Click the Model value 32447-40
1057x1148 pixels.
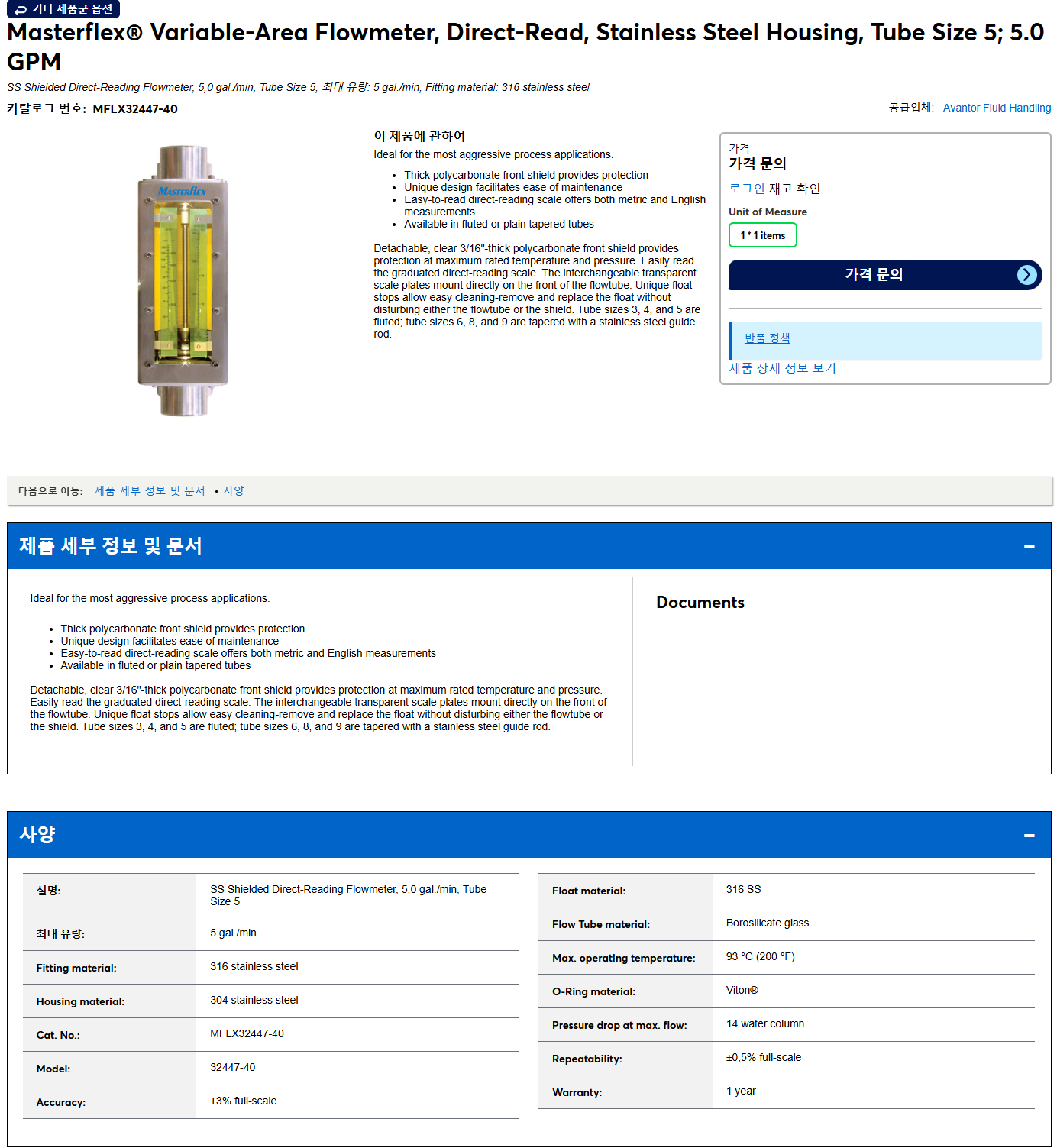point(232,1067)
